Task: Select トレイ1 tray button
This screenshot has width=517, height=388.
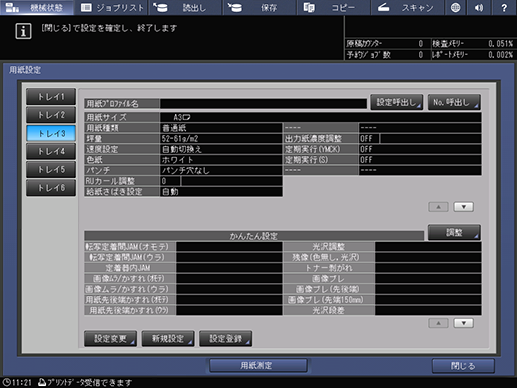Action: coord(51,97)
